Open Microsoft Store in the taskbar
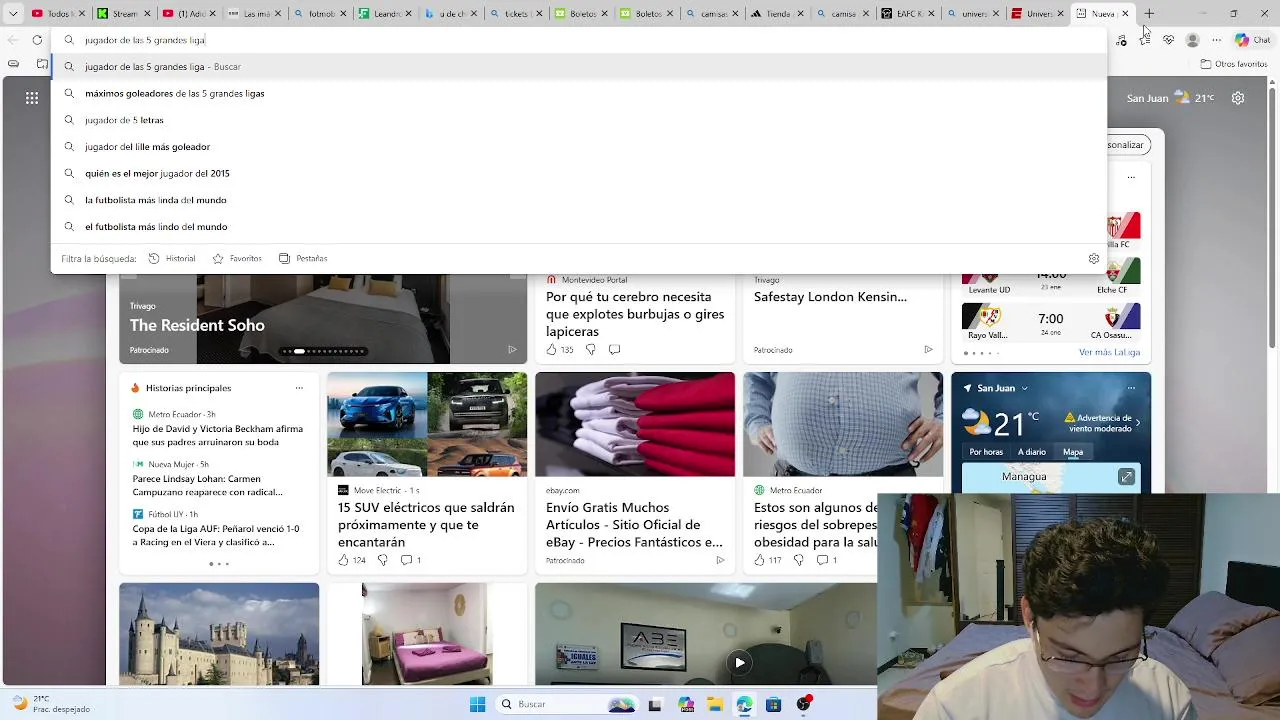The image size is (1280, 720). pos(773,704)
